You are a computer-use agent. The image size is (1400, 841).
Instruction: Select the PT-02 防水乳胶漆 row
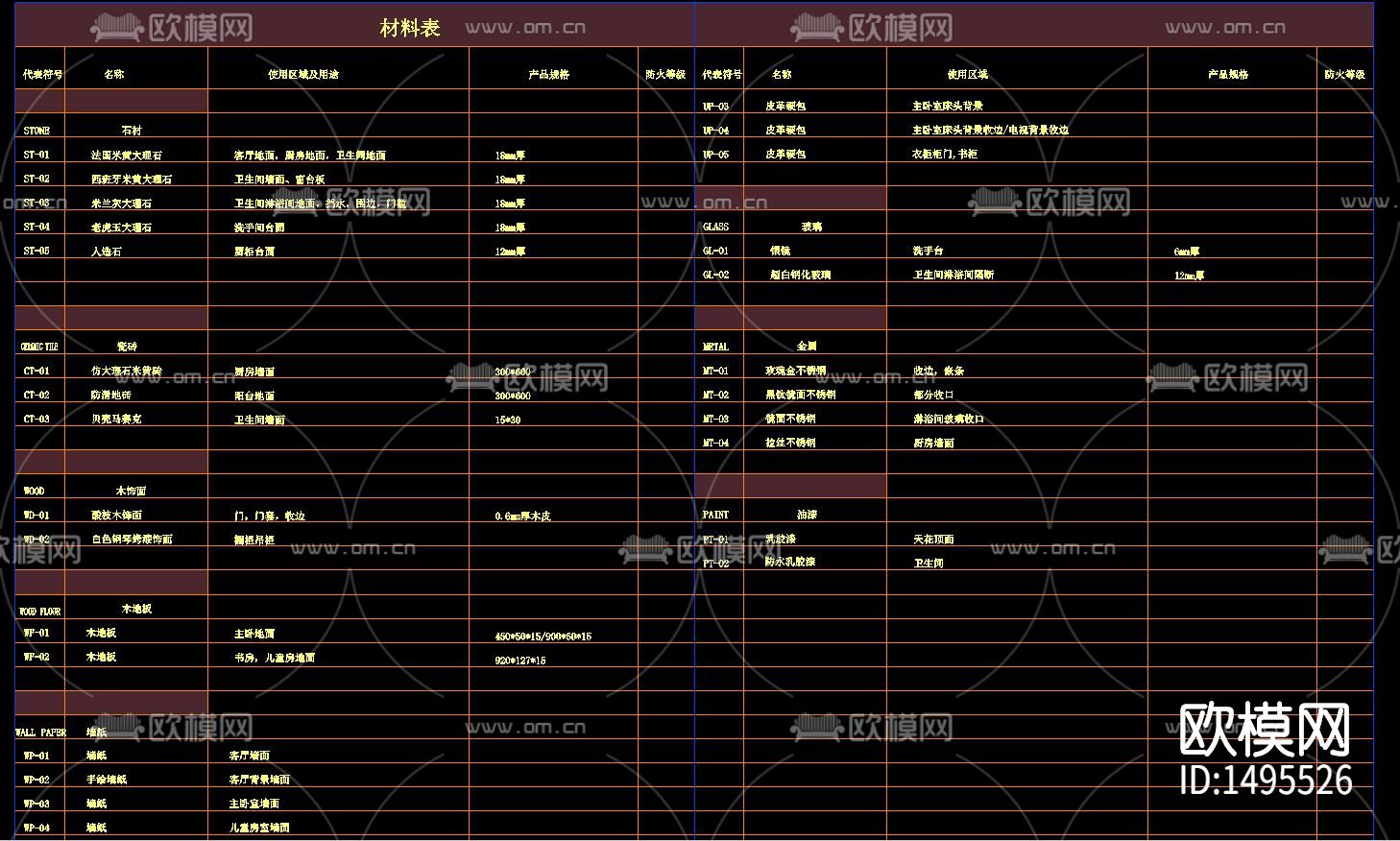point(787,564)
